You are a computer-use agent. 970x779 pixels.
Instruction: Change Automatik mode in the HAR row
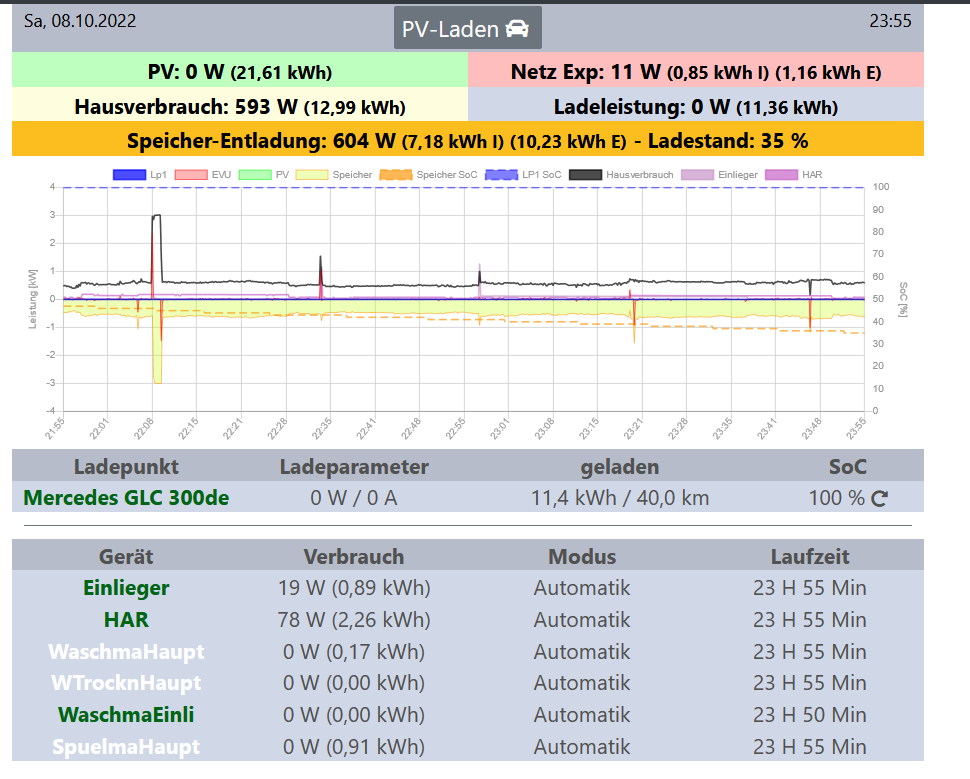tap(582, 620)
